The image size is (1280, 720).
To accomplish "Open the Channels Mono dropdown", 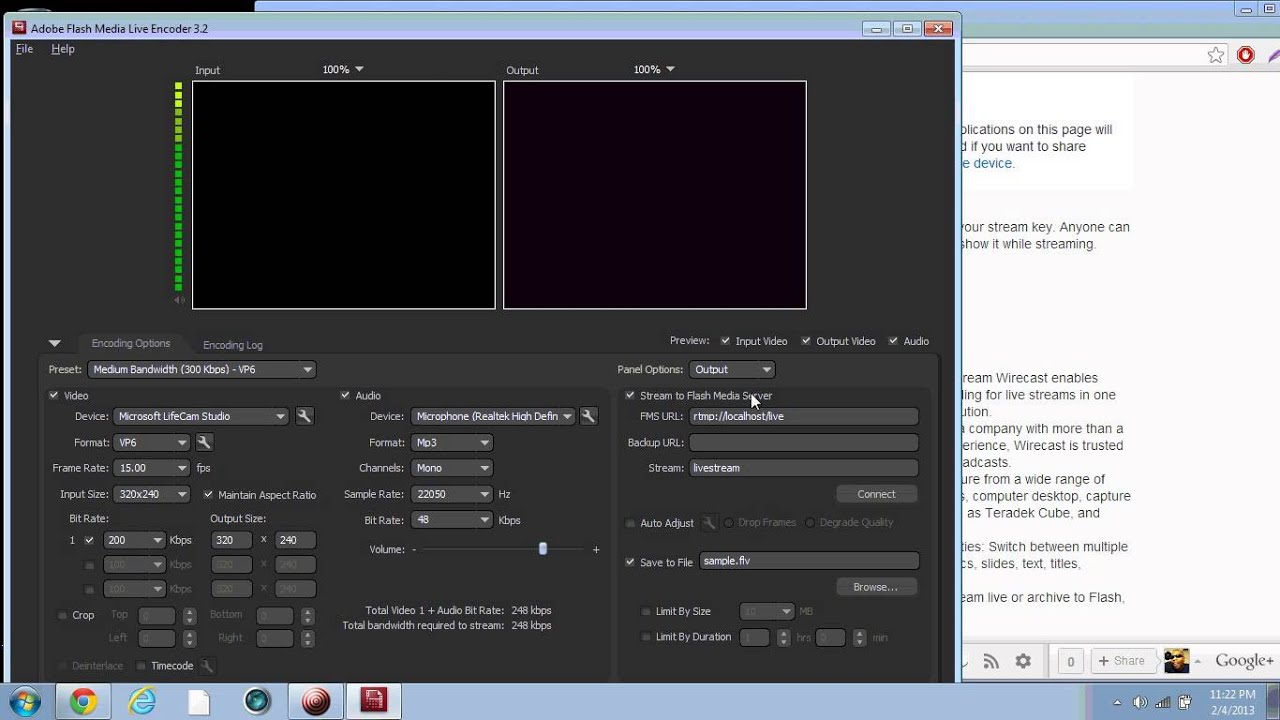I will [452, 468].
